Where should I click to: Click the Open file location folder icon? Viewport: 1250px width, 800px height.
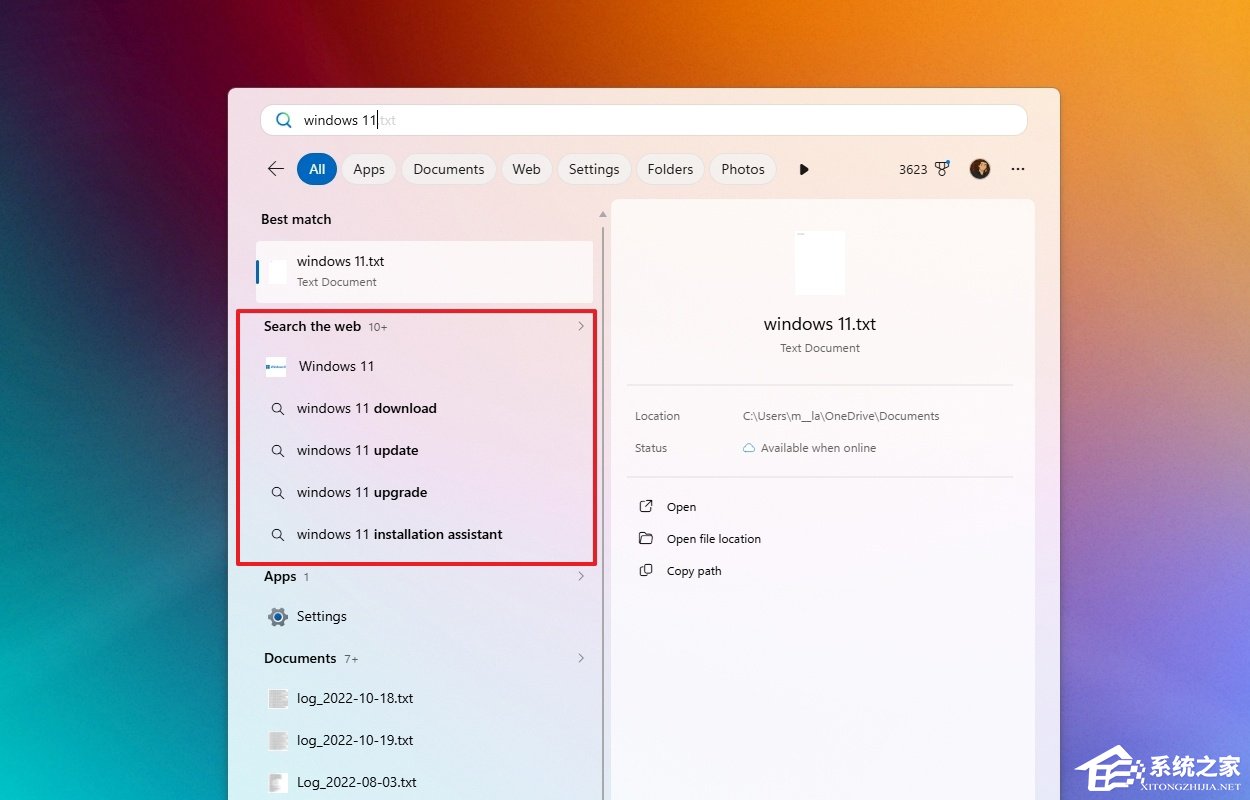point(646,538)
